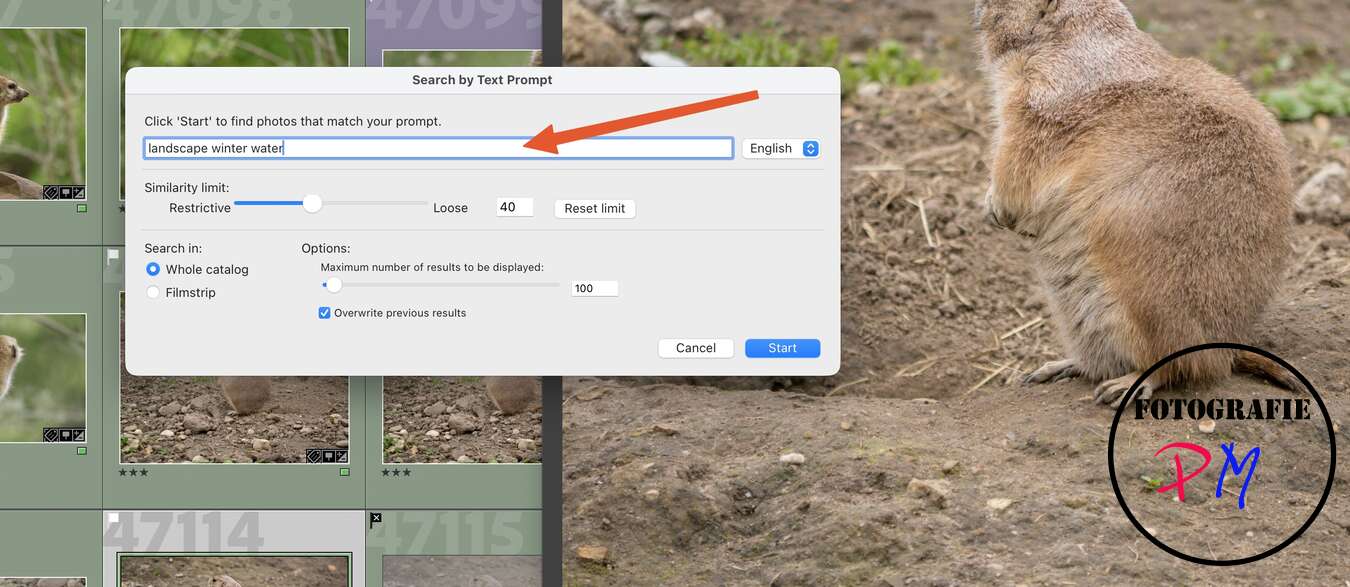Click the Similarity limit slider handle
1350x587 pixels.
pos(313,203)
